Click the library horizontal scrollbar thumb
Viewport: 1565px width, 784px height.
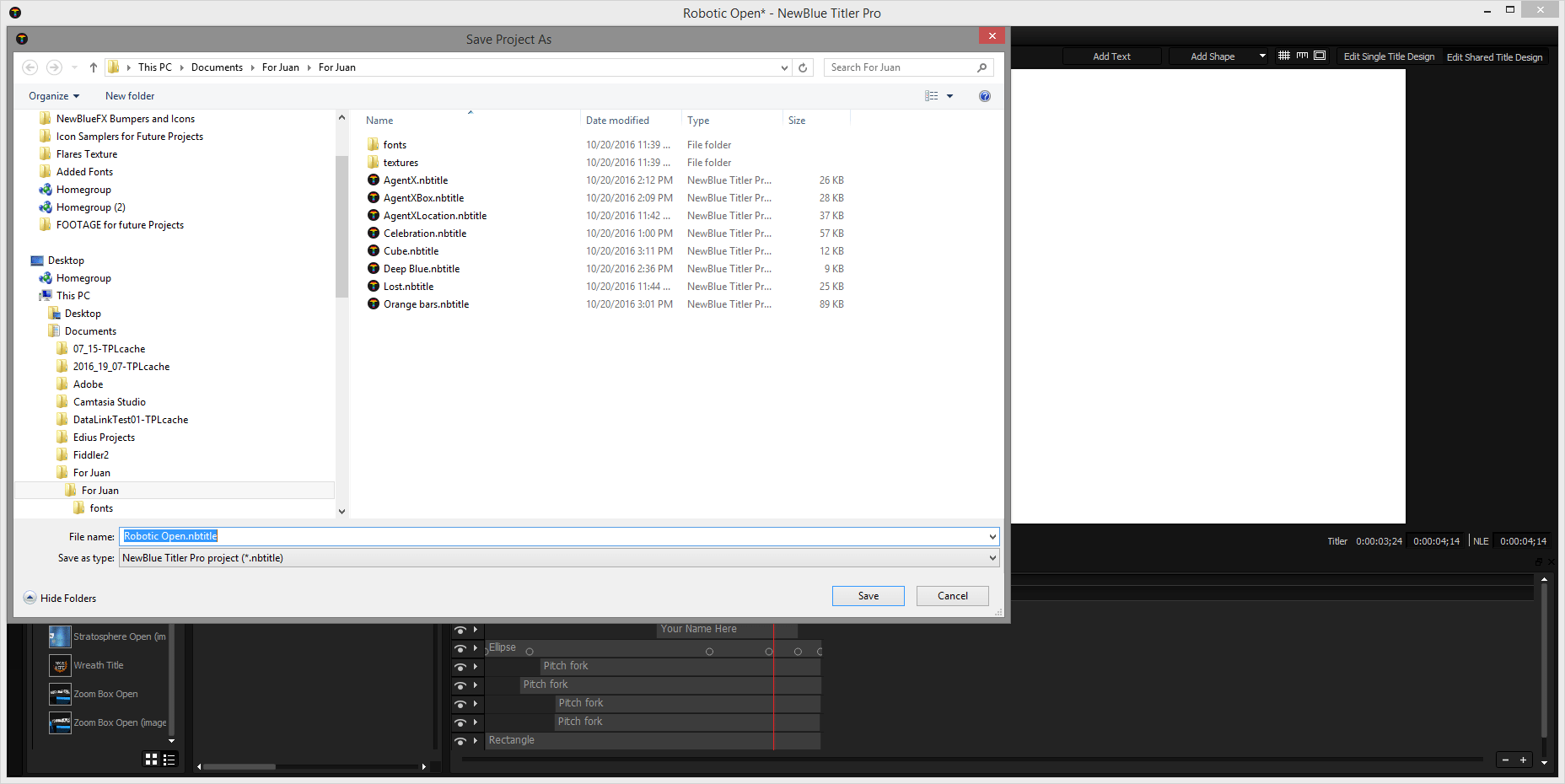click(239, 766)
